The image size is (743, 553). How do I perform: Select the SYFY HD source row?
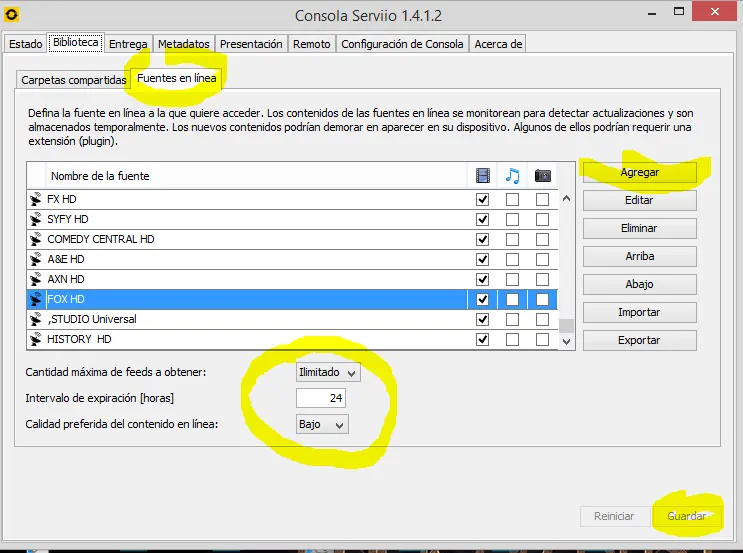292,219
